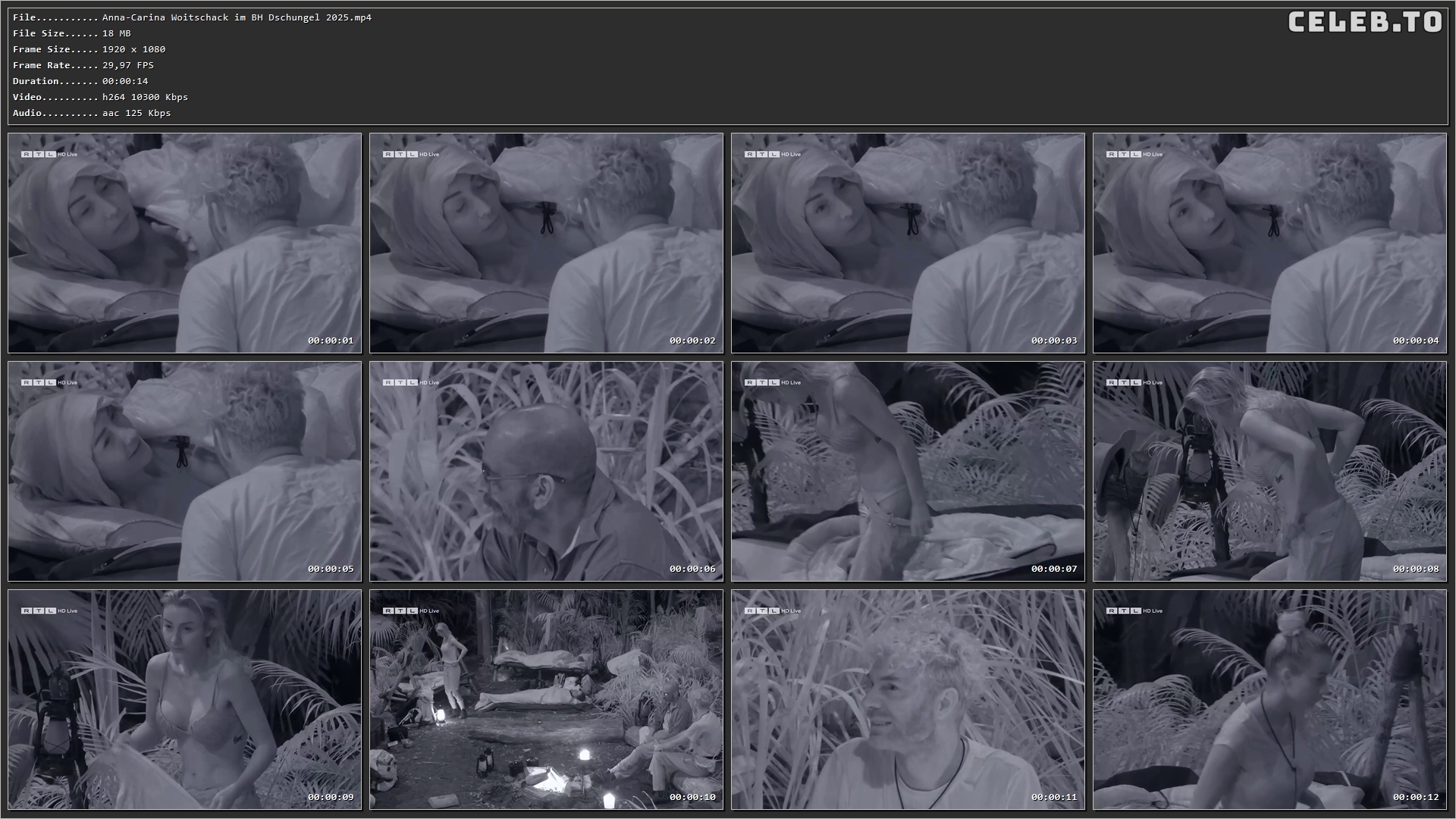This screenshot has width=1456, height=819.
Task: Open the thumbnail at 00:00:02
Action: coord(546,243)
